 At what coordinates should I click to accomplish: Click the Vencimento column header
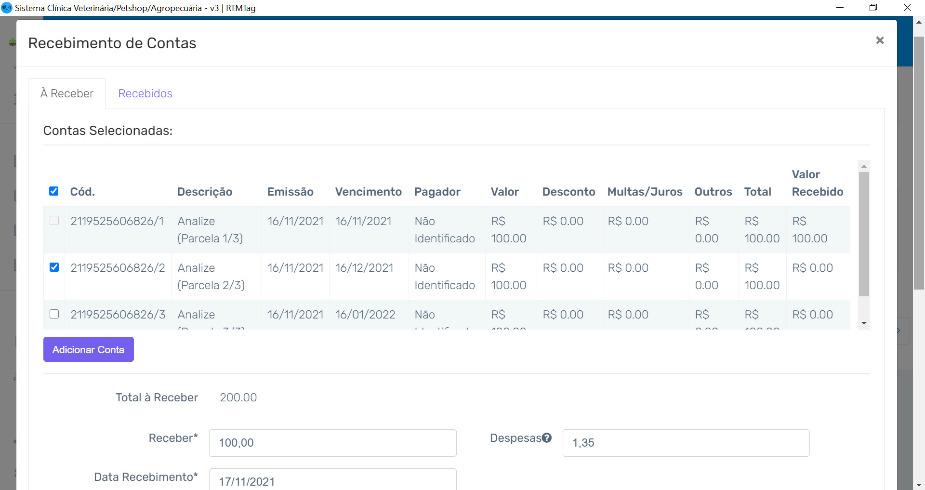368,192
